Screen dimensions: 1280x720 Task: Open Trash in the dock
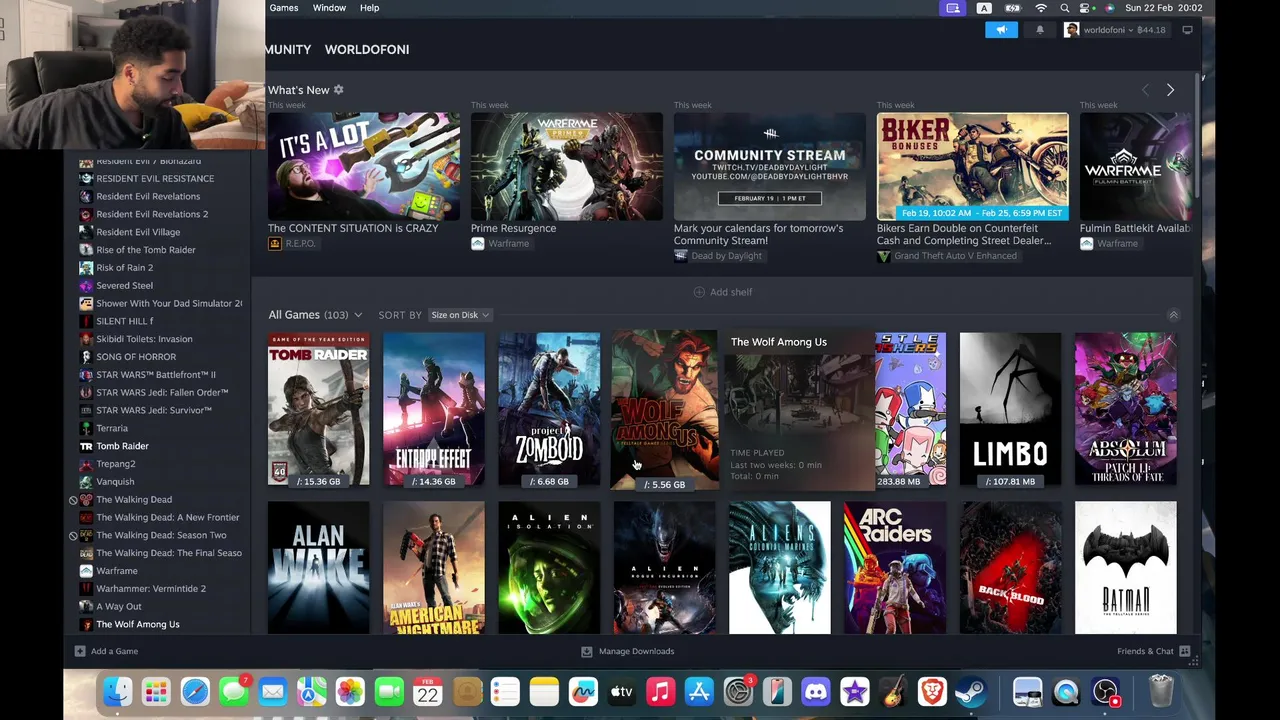[1161, 692]
